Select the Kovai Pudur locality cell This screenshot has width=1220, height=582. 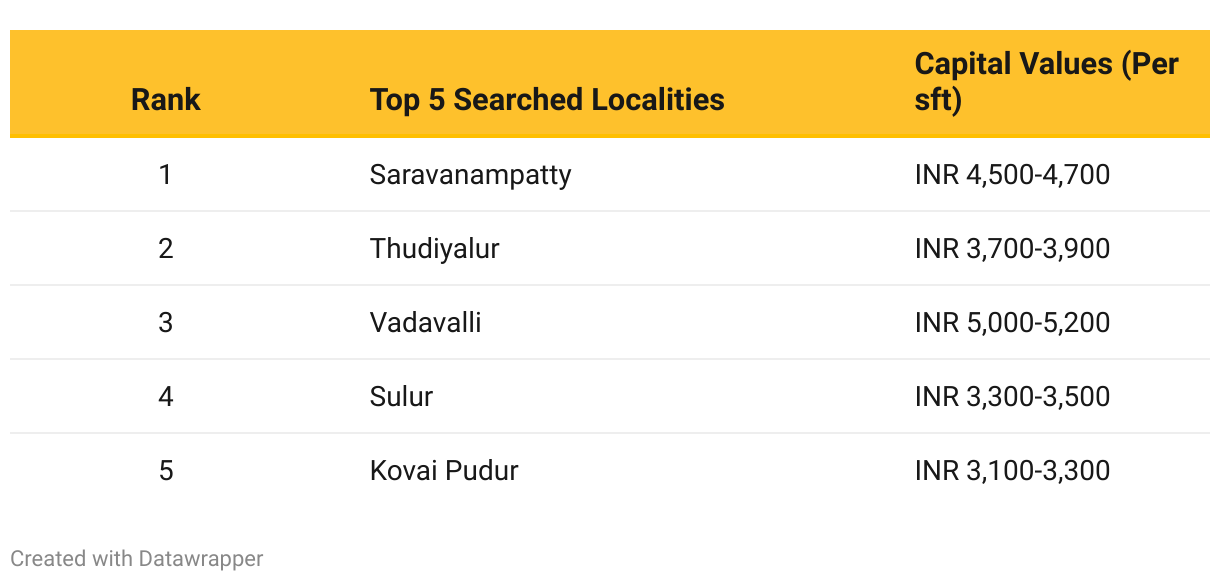[x=444, y=470]
